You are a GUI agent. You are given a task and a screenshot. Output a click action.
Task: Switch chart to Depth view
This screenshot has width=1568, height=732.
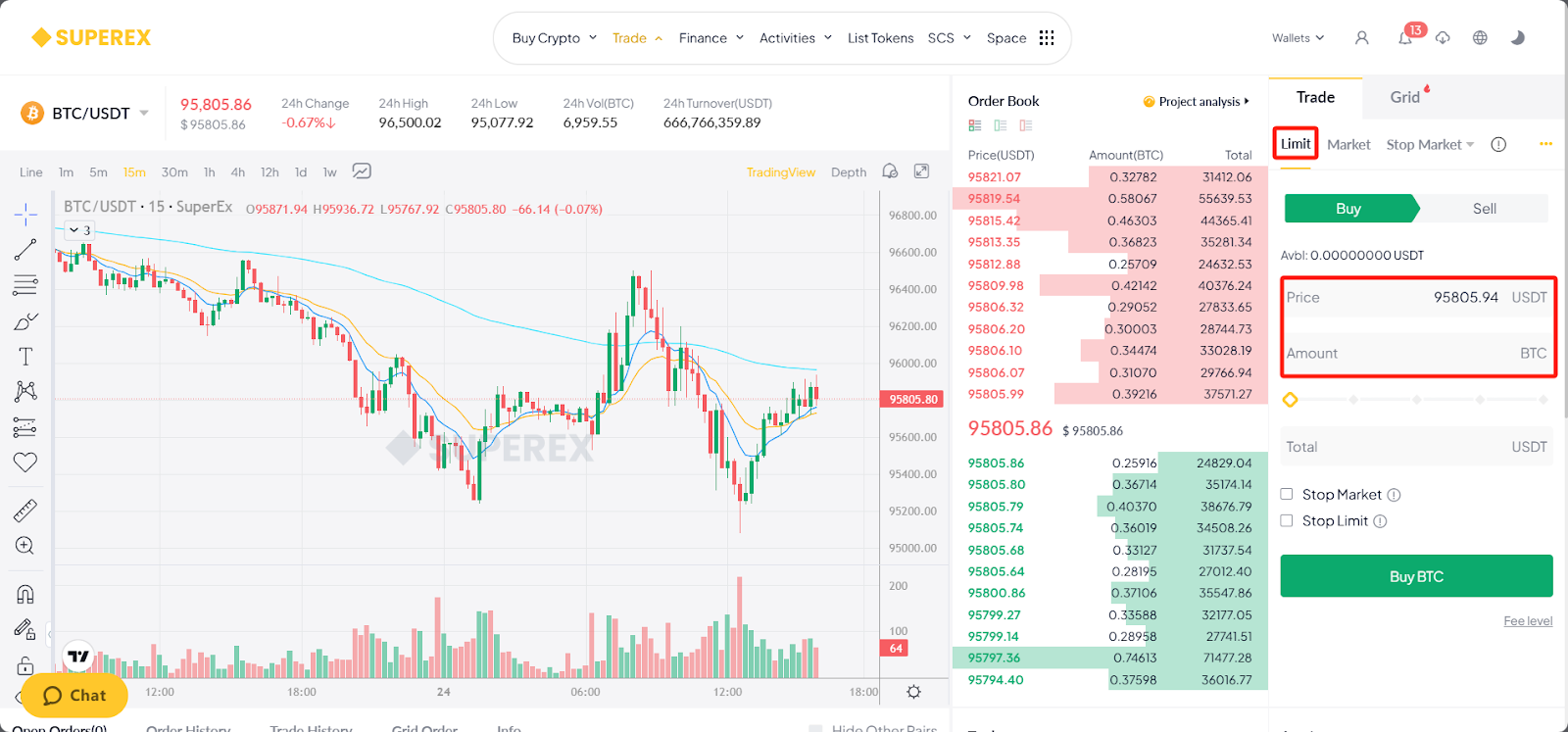[x=849, y=171]
